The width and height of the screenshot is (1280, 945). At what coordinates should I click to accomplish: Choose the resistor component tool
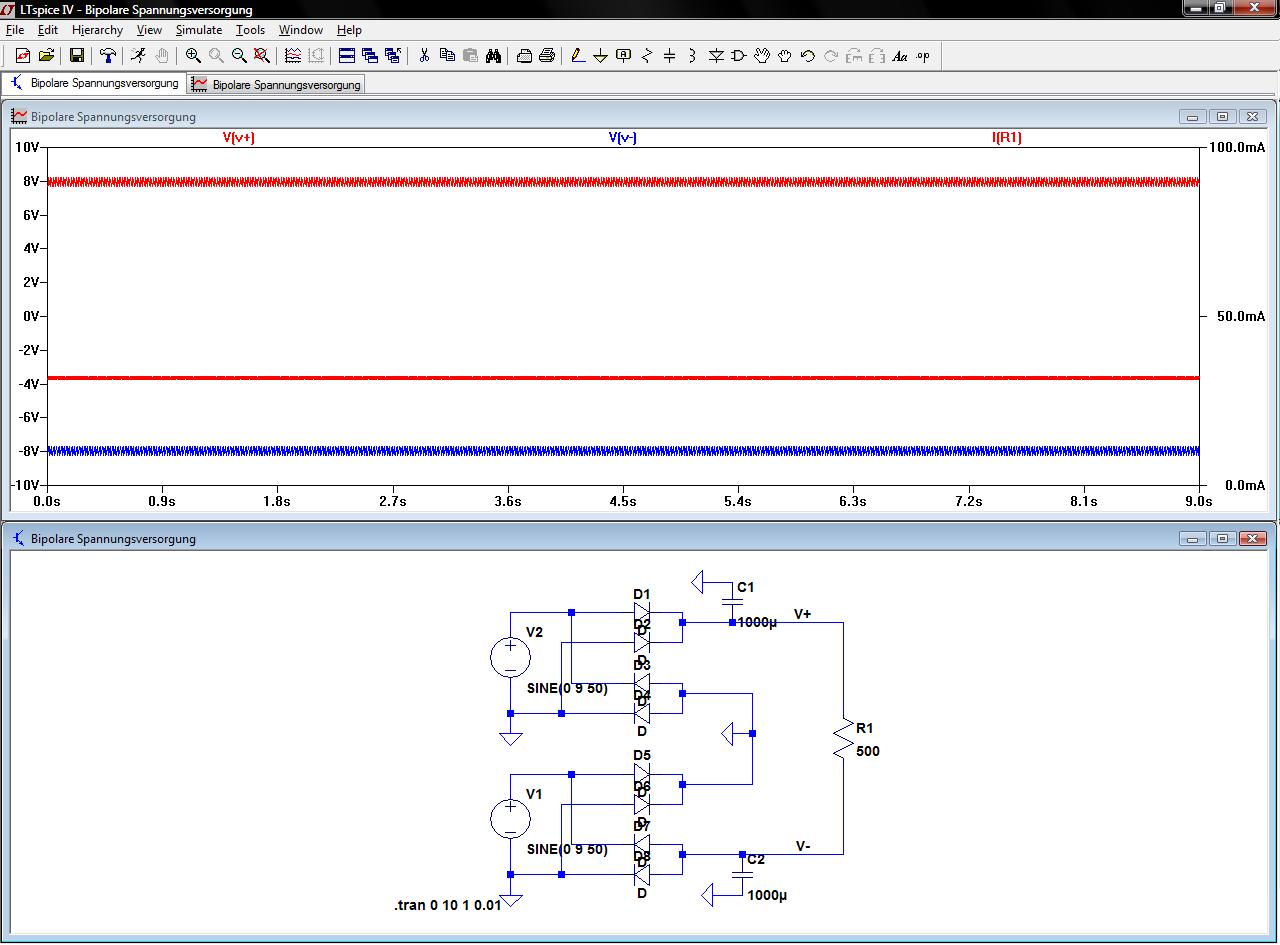click(x=647, y=56)
